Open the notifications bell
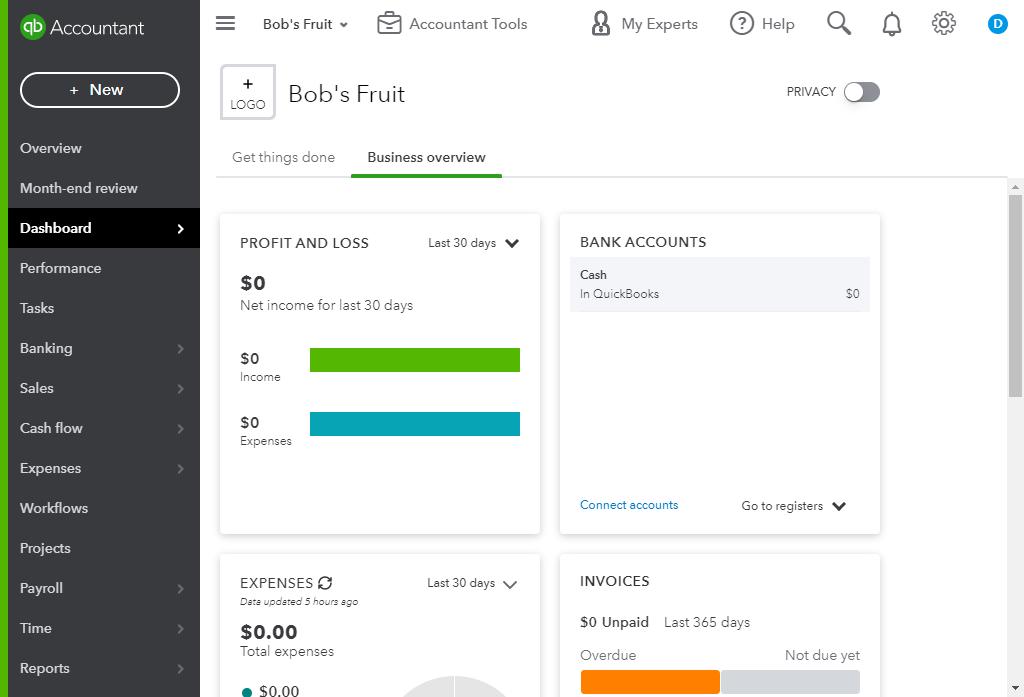 (x=891, y=24)
